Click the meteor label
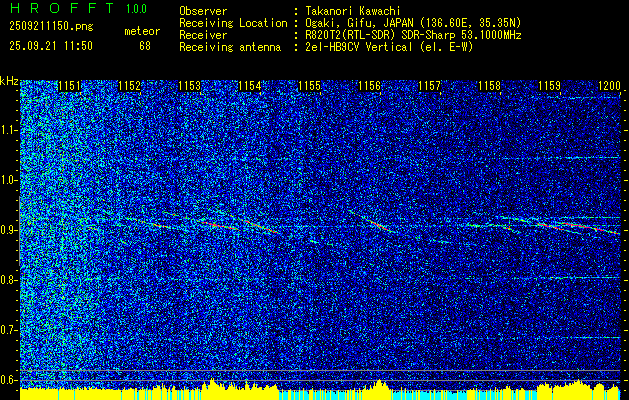Image resolution: width=629 pixels, height=400 pixels. pos(142,32)
